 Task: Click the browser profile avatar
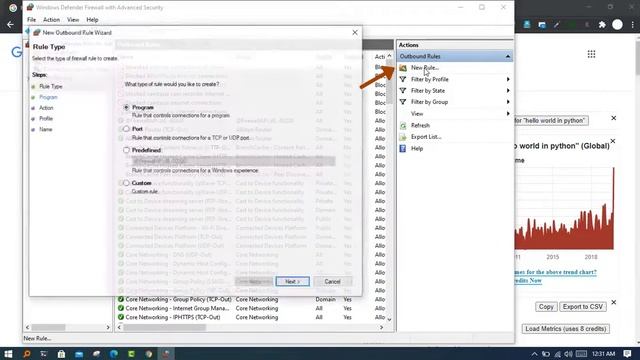617,24
